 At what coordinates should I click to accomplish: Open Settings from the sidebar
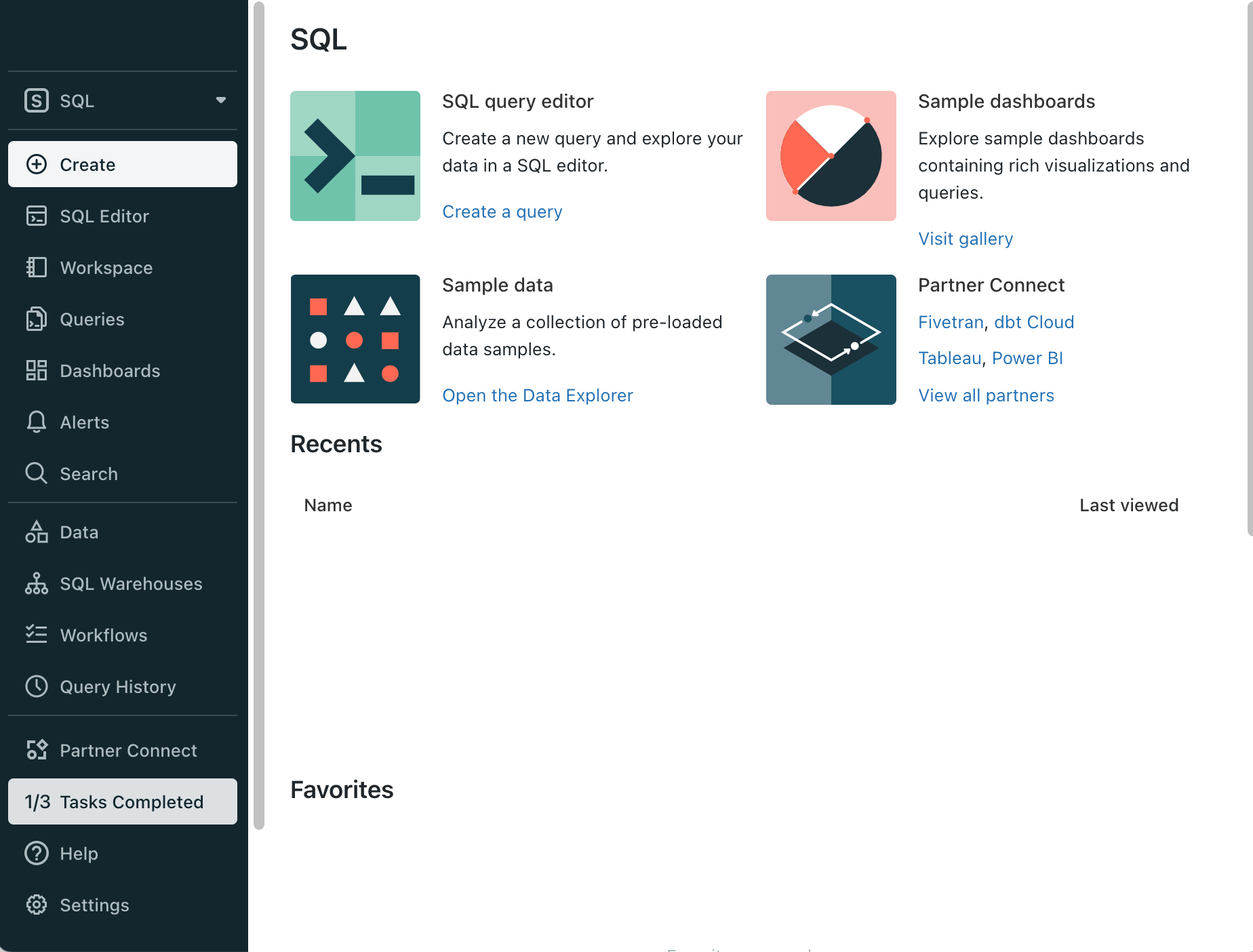[x=94, y=905]
